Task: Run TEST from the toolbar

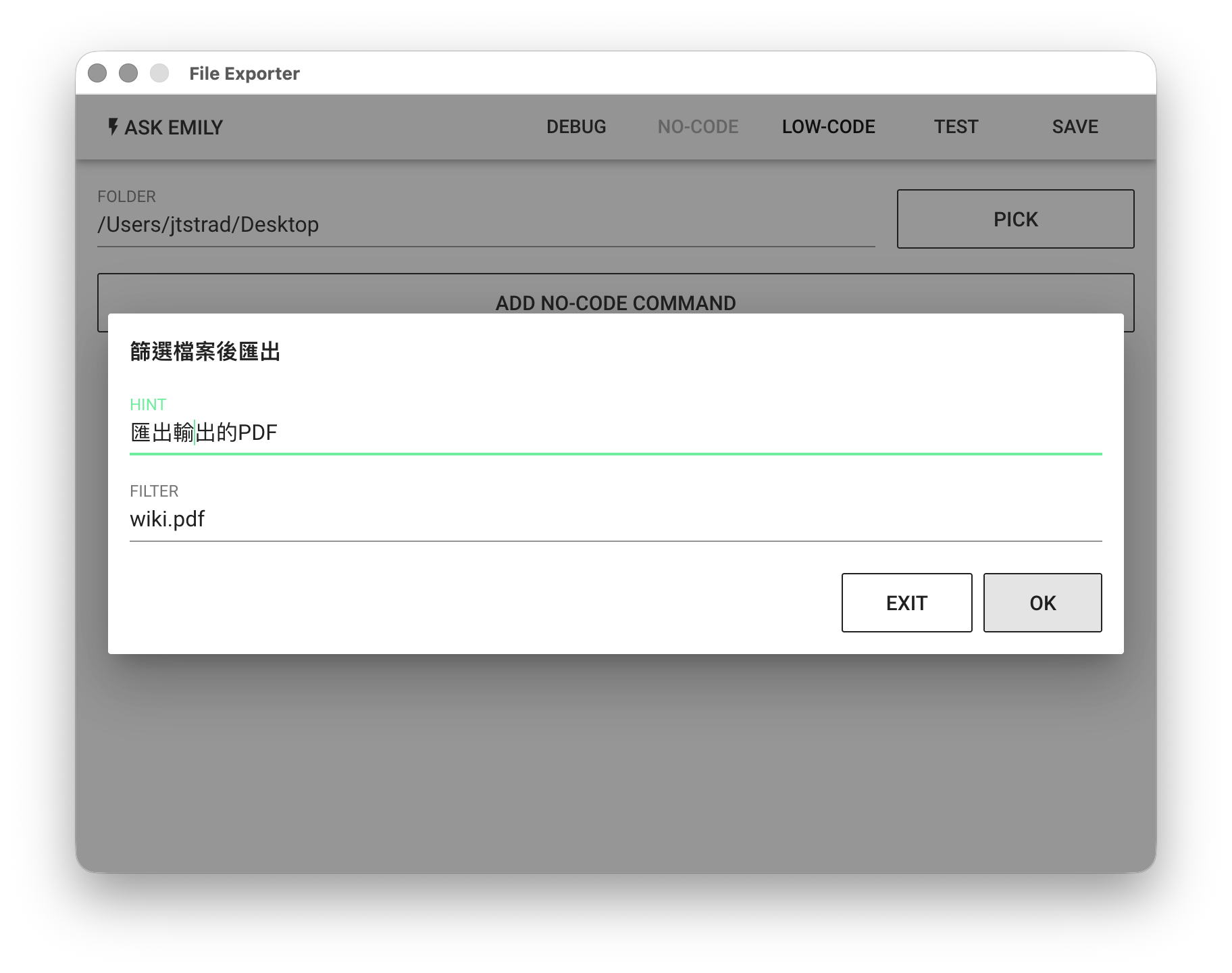Action: point(956,127)
